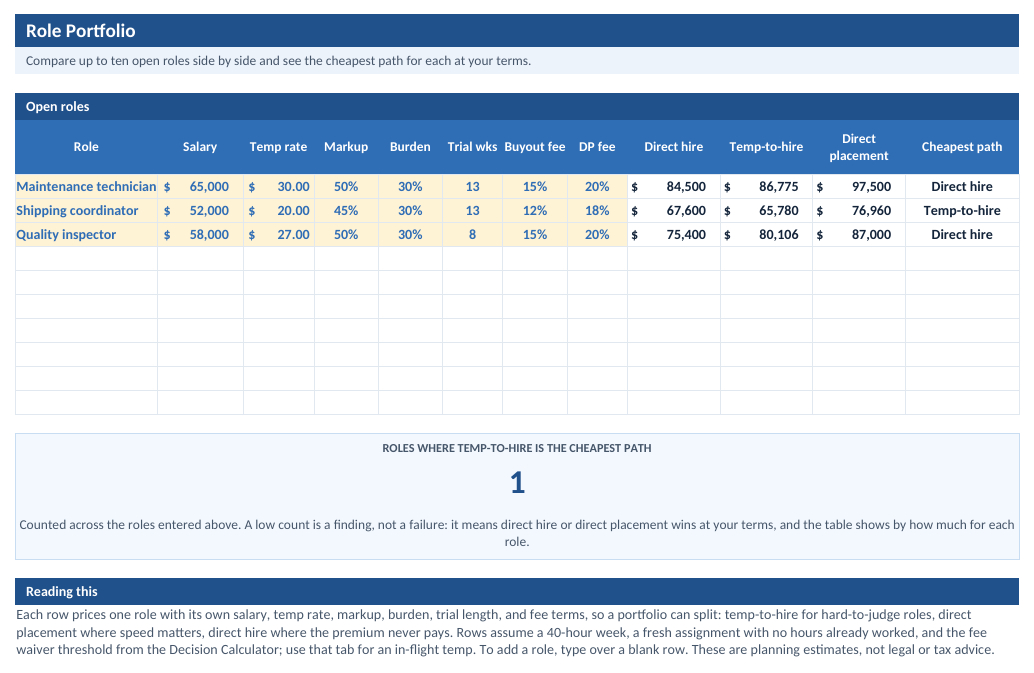Click the 76,960 direct placement value
Viewport: 1034px width, 673px height.
(x=859, y=210)
